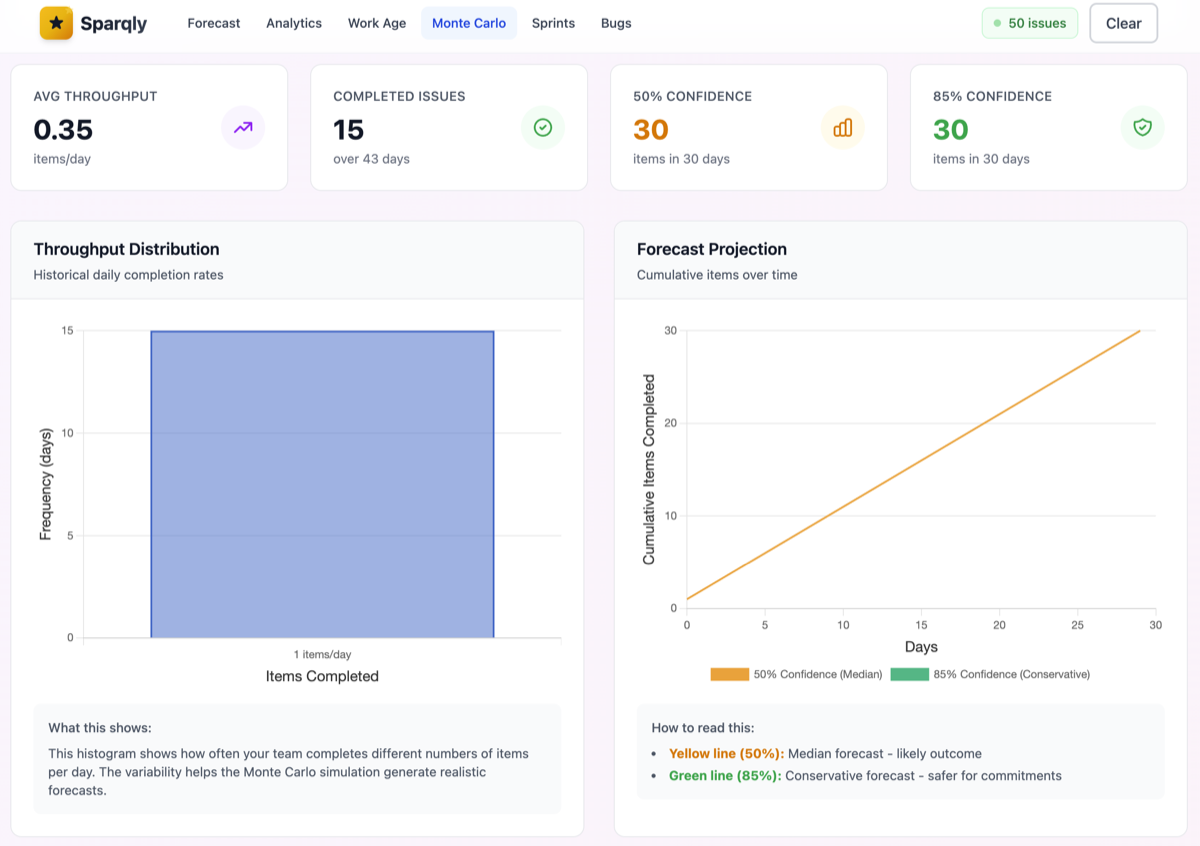This screenshot has height=846, width=1200.
Task: Click the green dot in issues badge
Action: pyautogui.click(x=997, y=23)
